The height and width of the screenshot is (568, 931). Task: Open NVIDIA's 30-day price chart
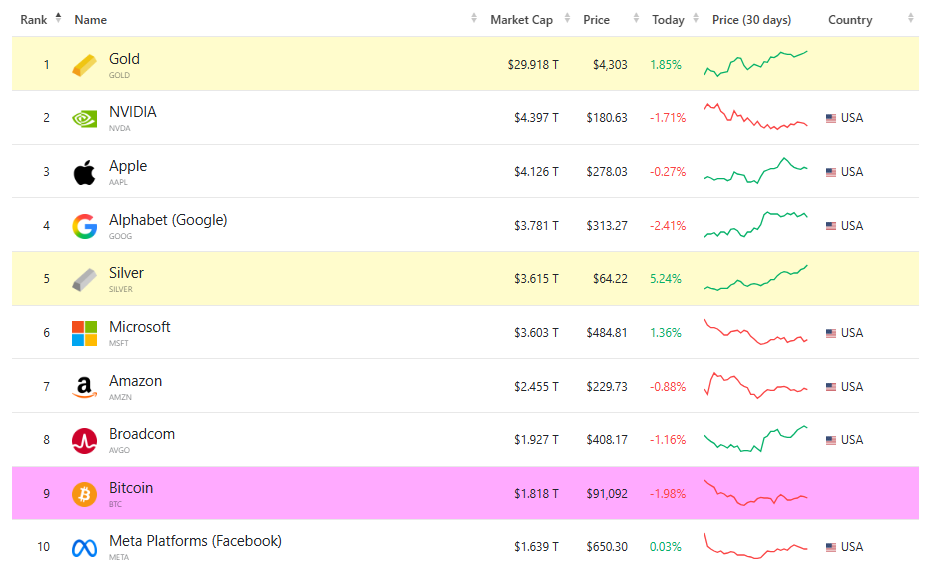(755, 117)
